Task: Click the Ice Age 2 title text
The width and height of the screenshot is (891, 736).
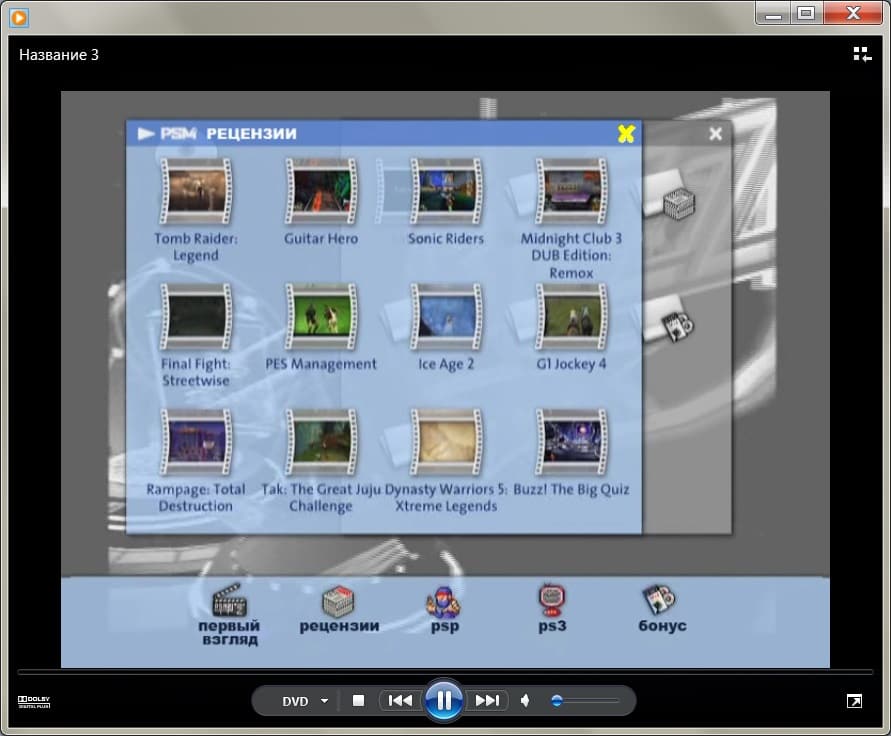Action: pyautogui.click(x=446, y=364)
